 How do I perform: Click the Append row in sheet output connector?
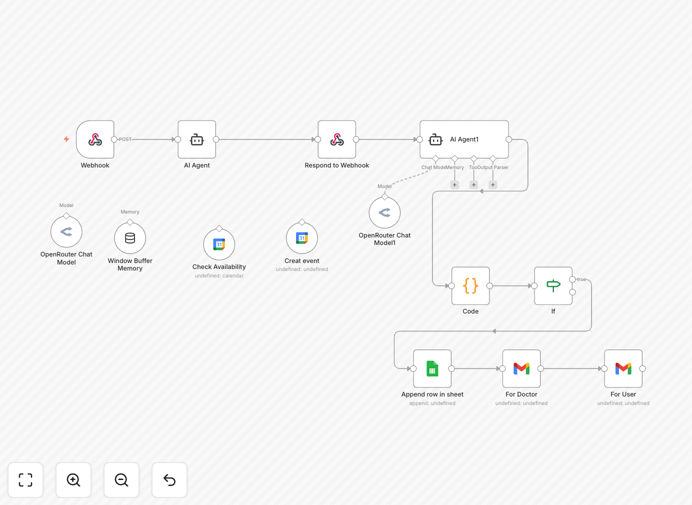(x=451, y=369)
